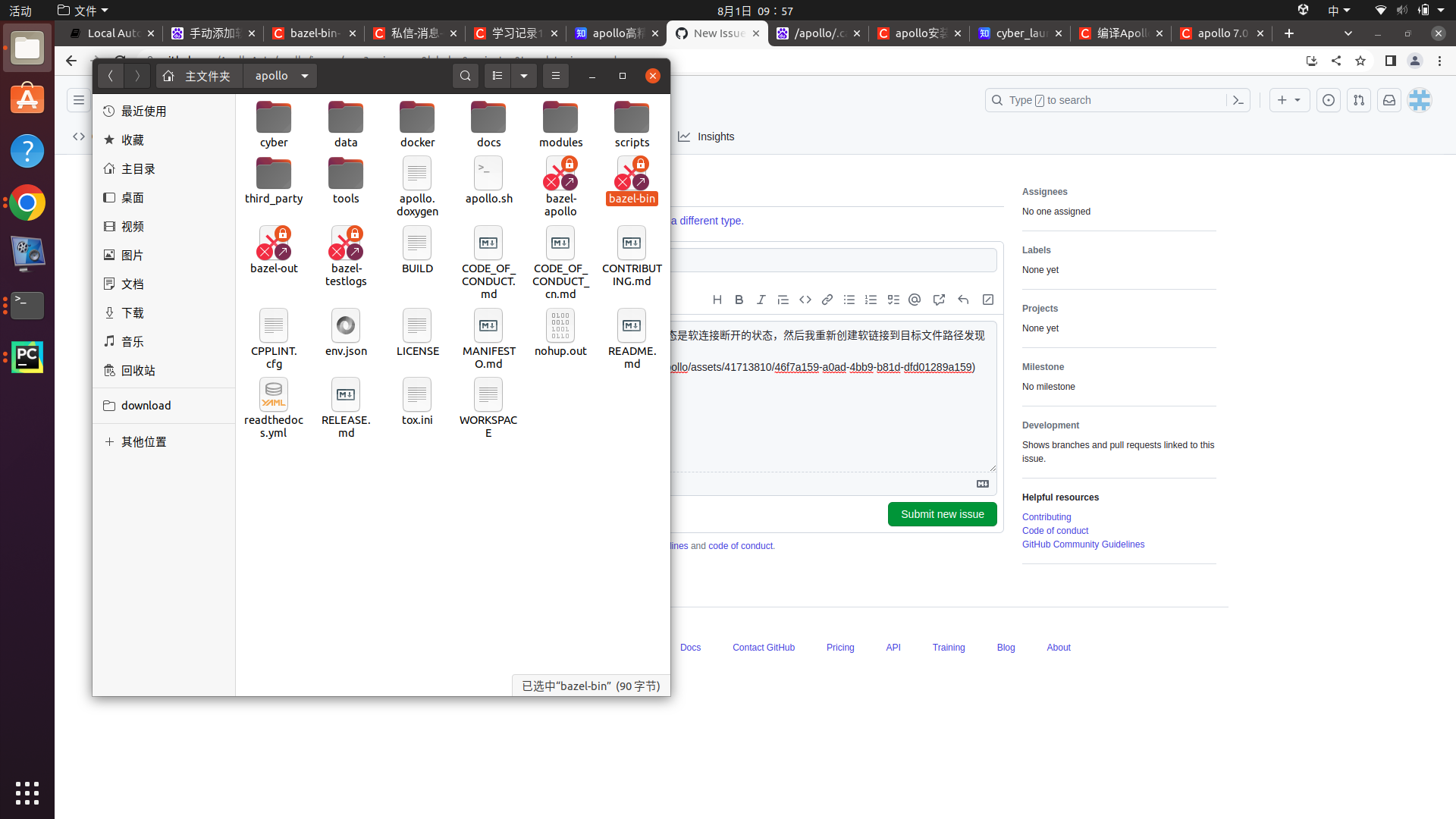Open the Contributing link

[1046, 516]
